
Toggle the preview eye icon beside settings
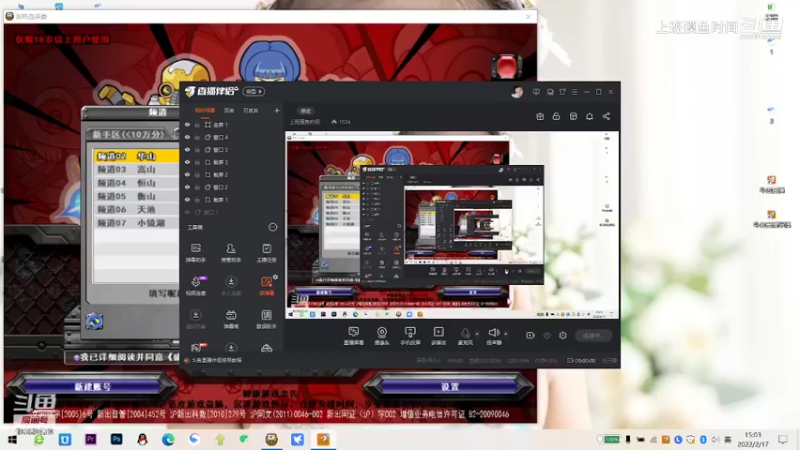pos(546,335)
